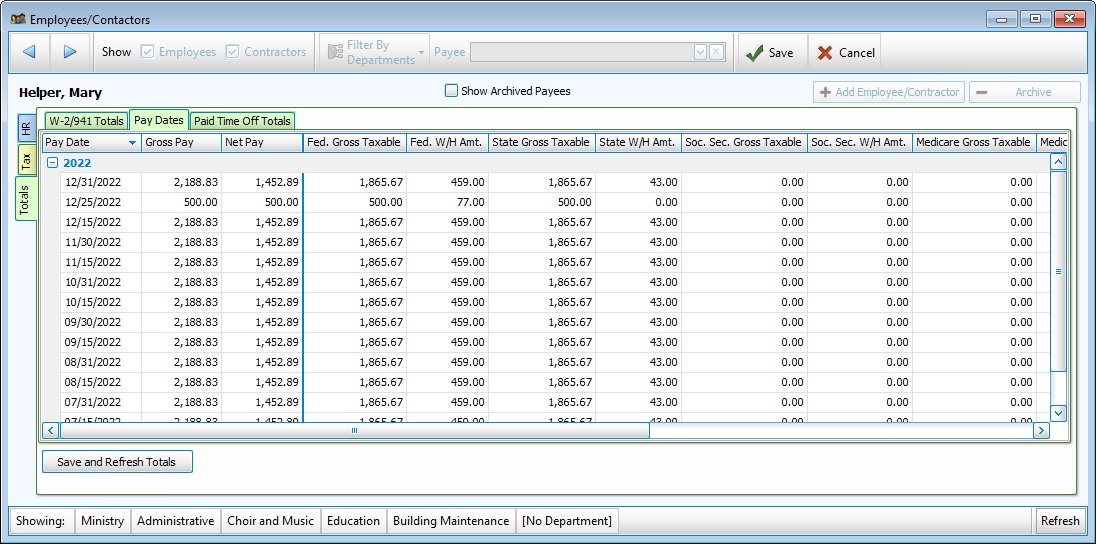Collapse the 2022 year group

point(52,162)
